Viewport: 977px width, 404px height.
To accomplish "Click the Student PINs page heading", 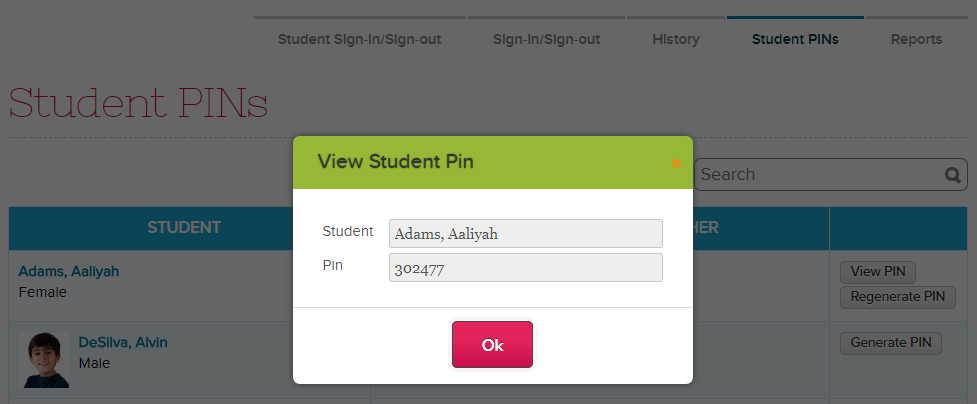I will tap(138, 103).
